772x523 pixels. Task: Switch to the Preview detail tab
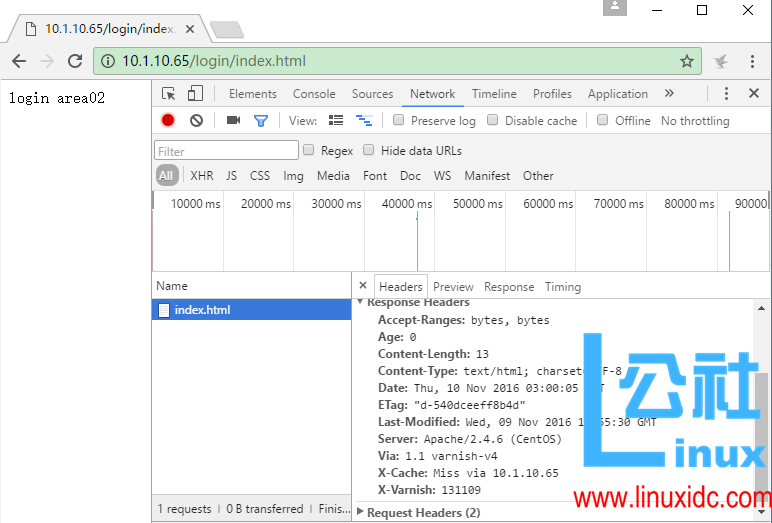click(453, 287)
